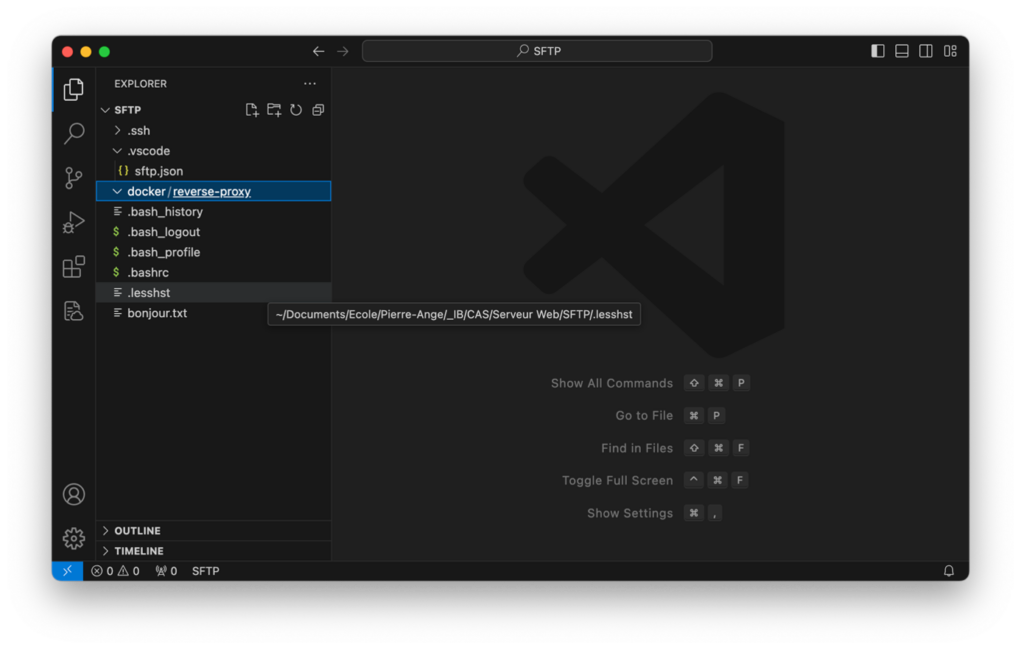1024x653 pixels.
Task: Click the docker path segment
Action: [146, 191]
